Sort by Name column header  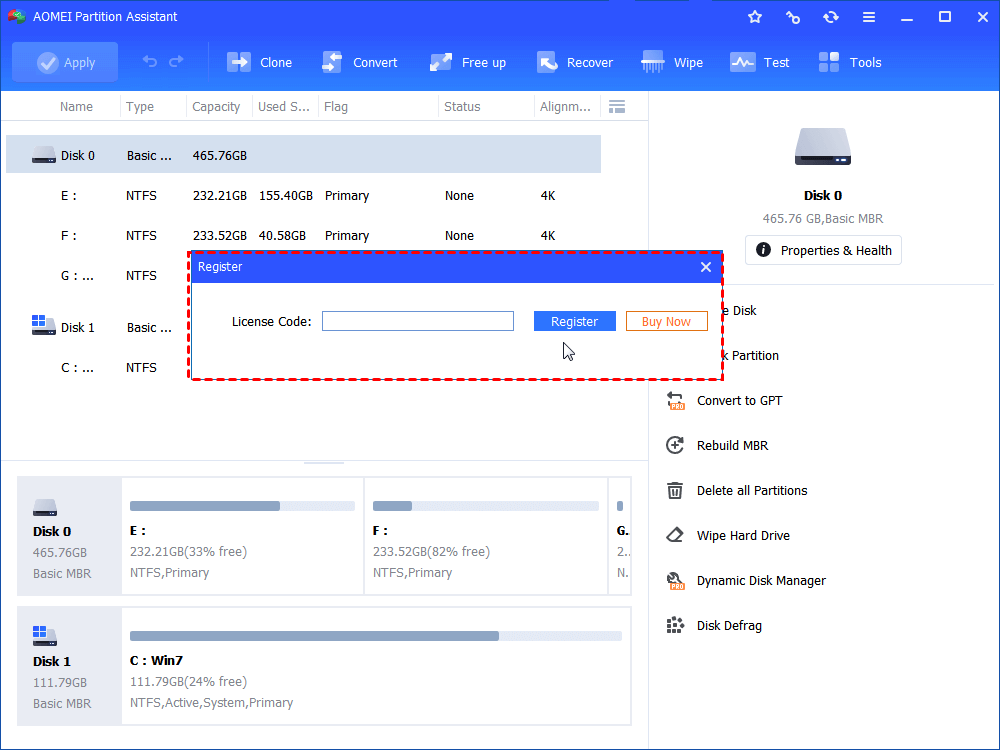pyautogui.click(x=77, y=107)
